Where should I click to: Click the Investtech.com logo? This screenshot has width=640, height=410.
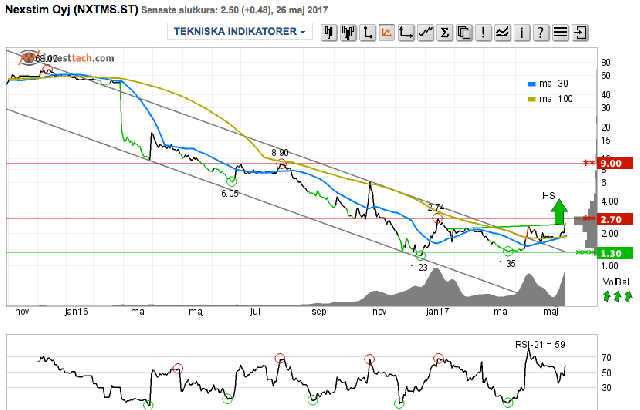[x=67, y=58]
